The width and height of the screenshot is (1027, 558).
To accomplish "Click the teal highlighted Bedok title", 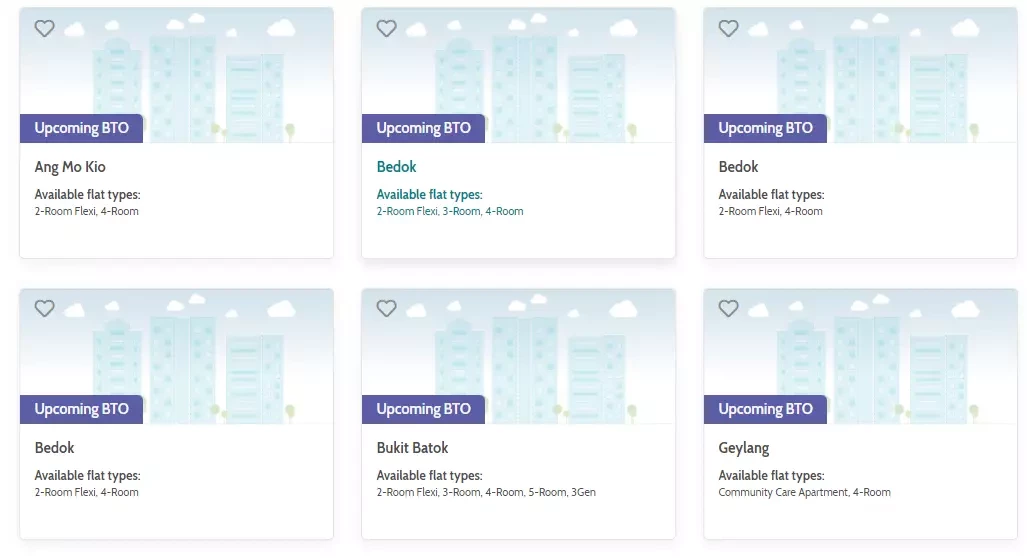I will 396,167.
